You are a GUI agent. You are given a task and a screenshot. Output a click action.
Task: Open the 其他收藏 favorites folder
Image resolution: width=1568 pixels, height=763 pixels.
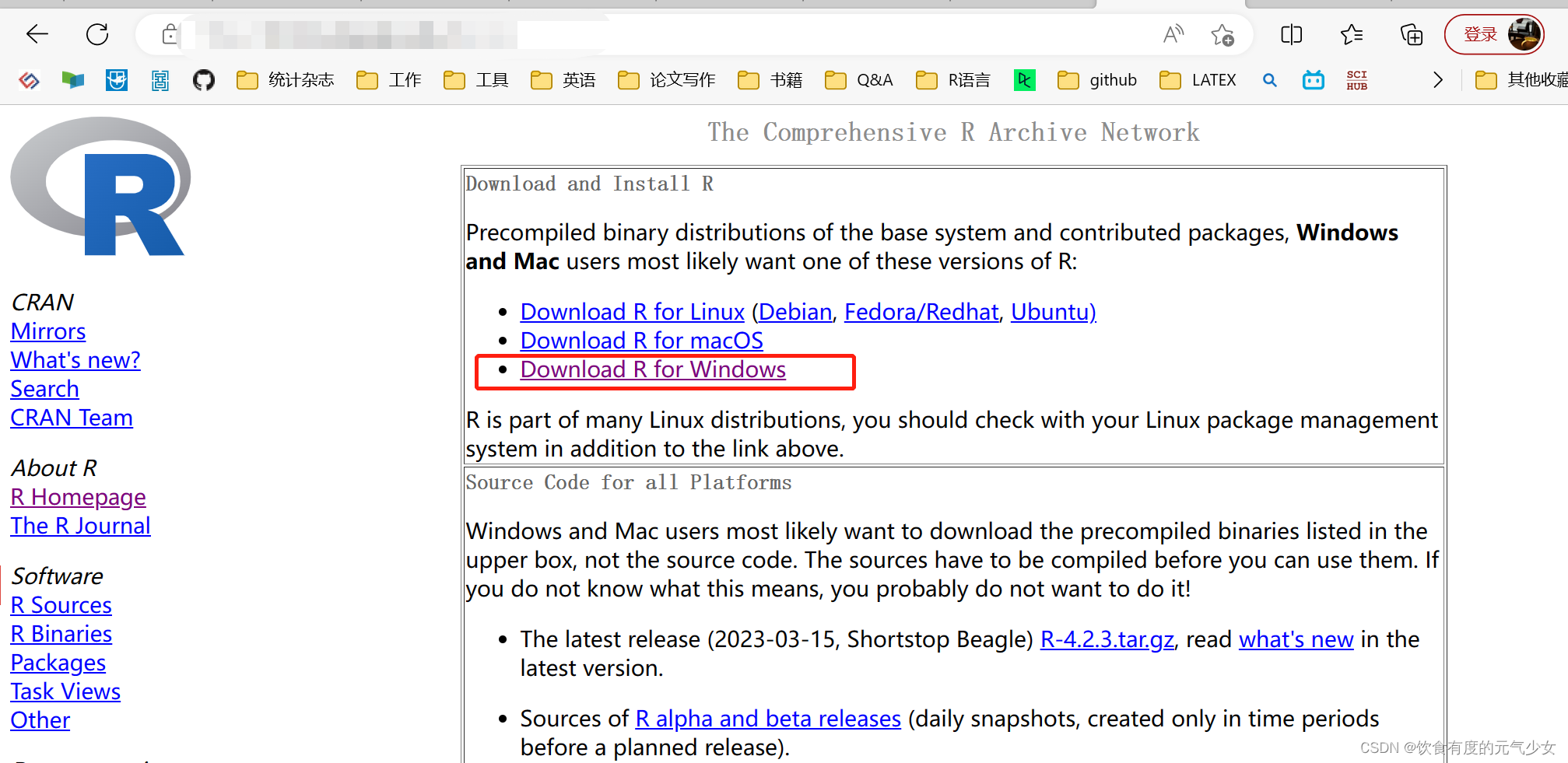(x=1521, y=80)
